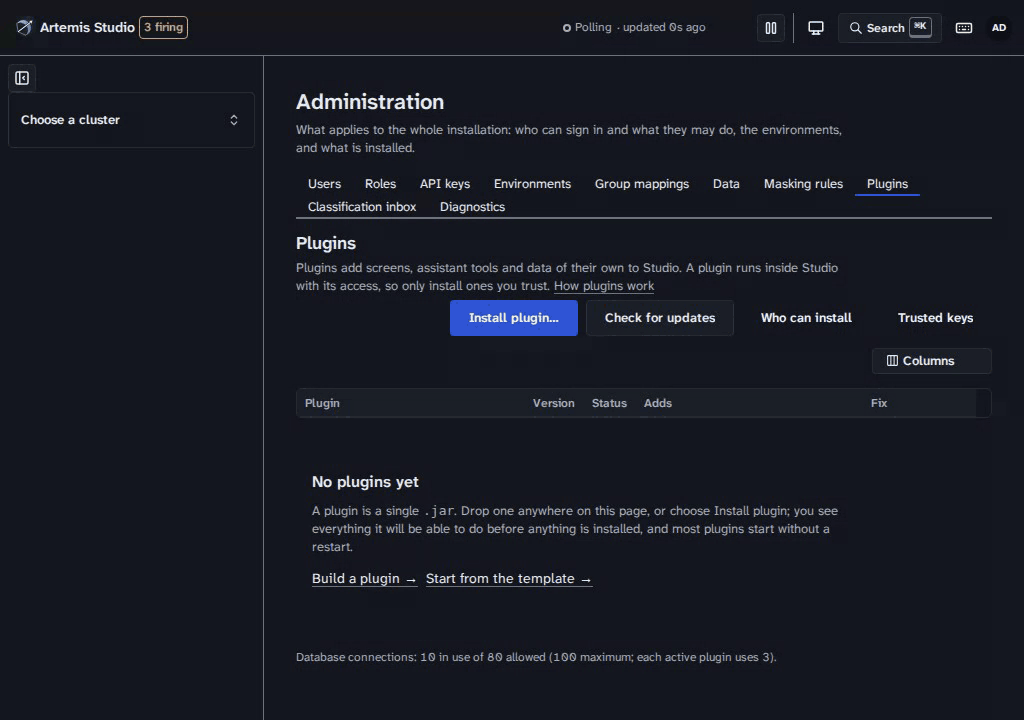Click the No plugins yet heading
Screen dimensions: 1024x720
point(365,482)
